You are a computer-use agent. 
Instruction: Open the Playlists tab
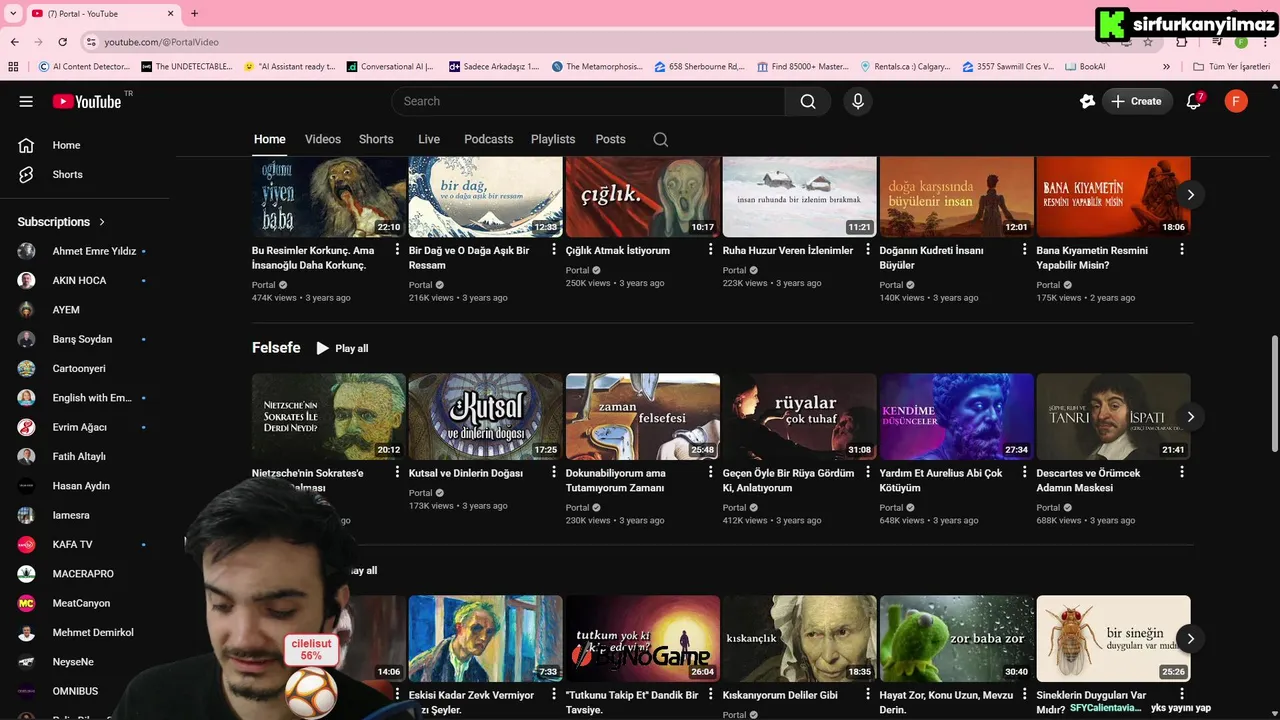[x=553, y=139]
